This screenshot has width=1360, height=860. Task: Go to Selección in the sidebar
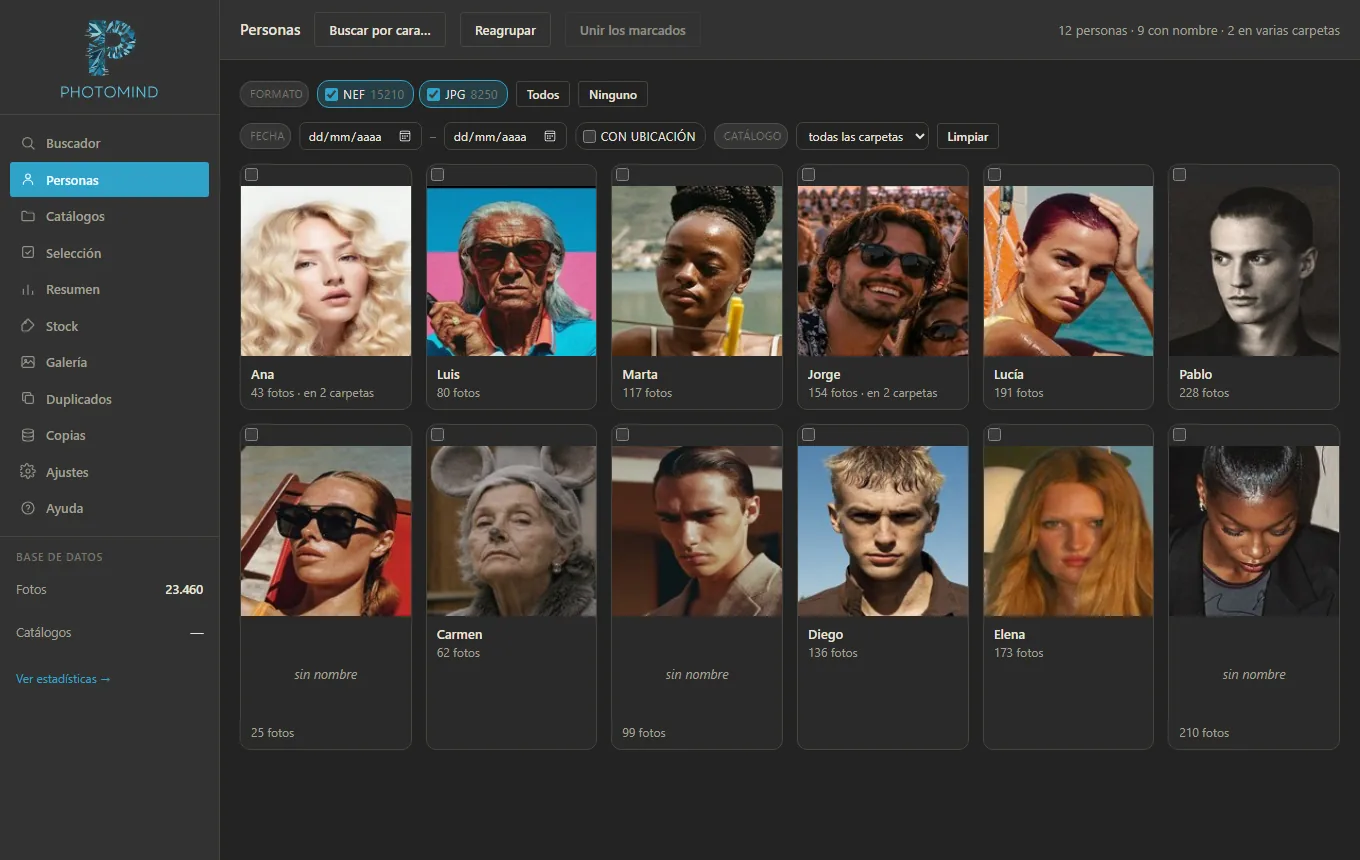tap(109, 253)
